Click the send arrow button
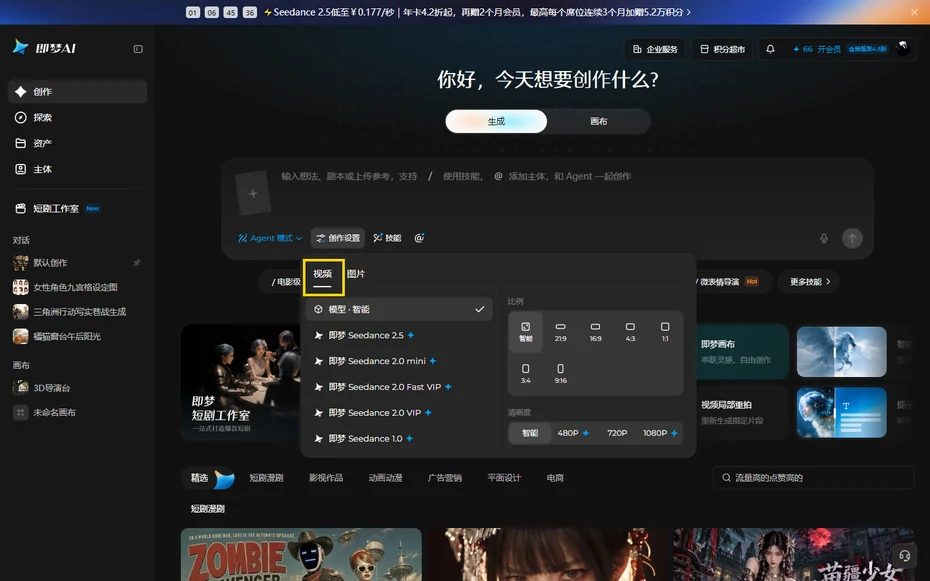This screenshot has width=930, height=581. [852, 238]
